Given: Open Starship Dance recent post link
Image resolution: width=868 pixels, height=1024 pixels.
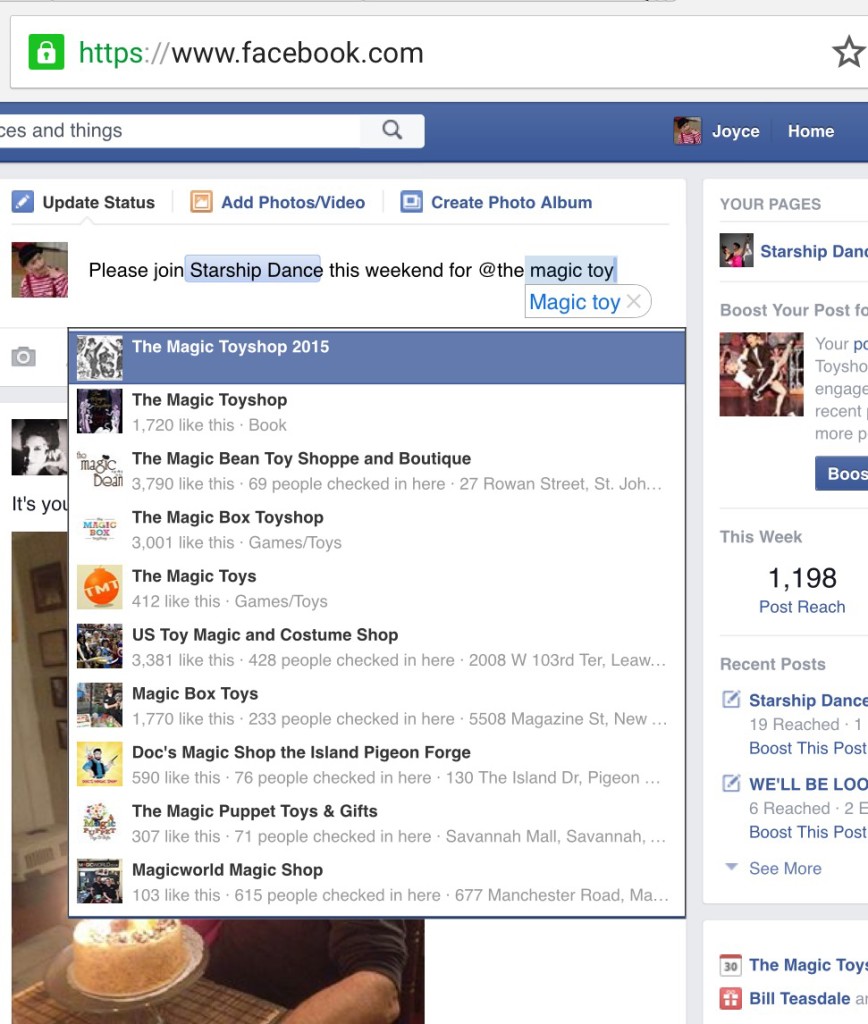Looking at the screenshot, I should click(809, 700).
